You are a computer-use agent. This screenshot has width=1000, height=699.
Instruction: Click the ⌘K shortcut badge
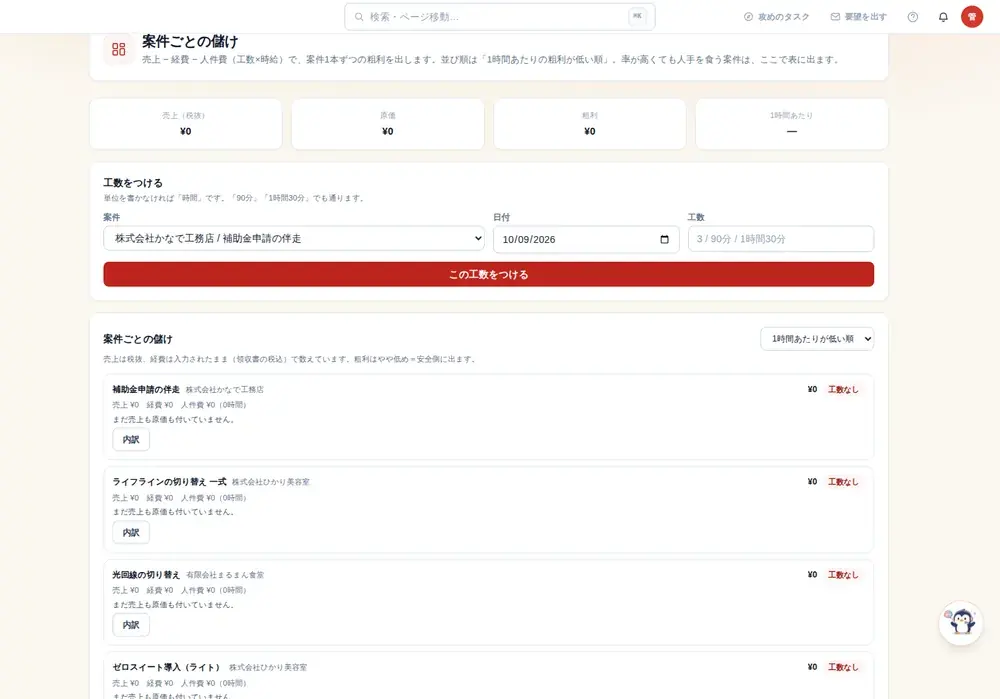[x=637, y=17]
